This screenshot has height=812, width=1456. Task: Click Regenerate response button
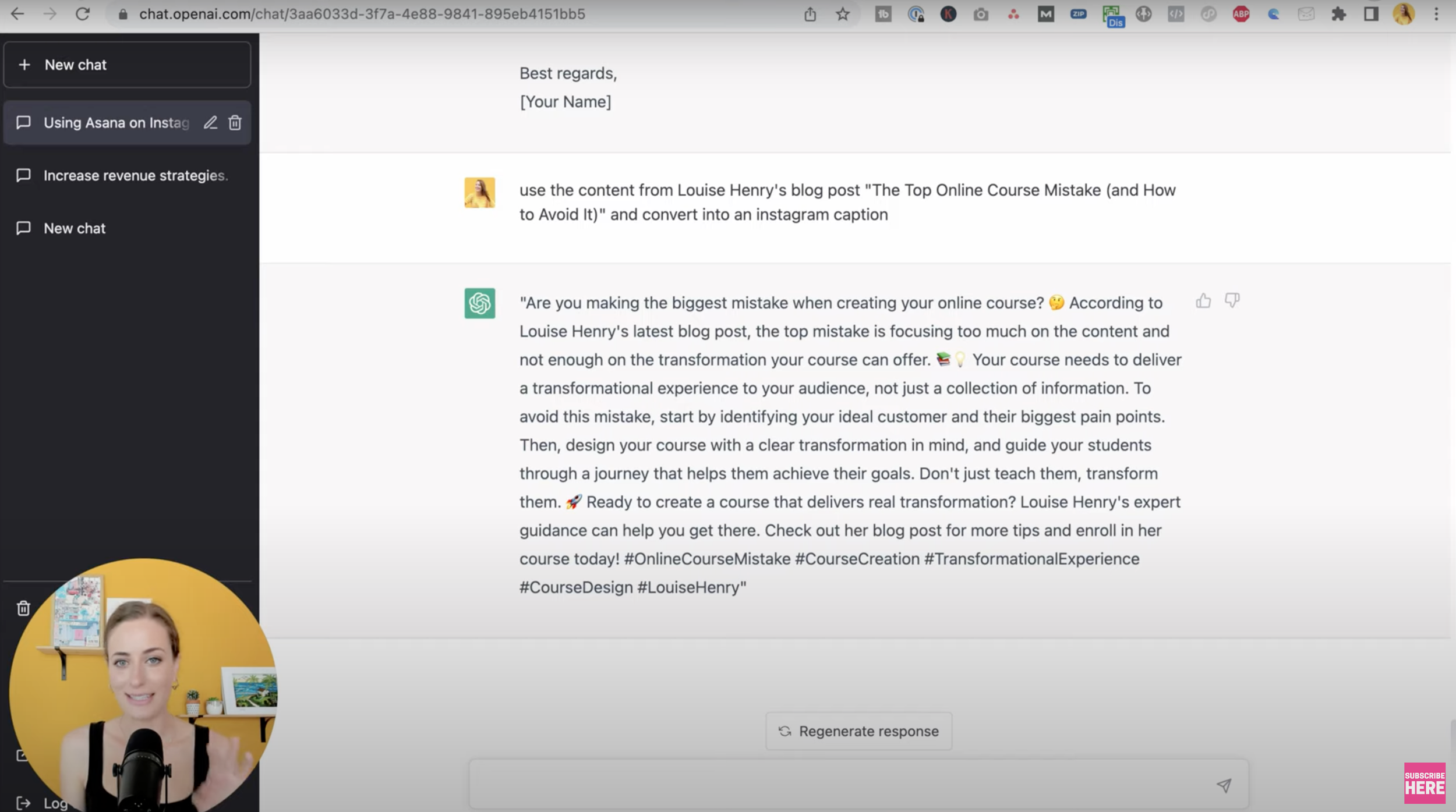858,731
